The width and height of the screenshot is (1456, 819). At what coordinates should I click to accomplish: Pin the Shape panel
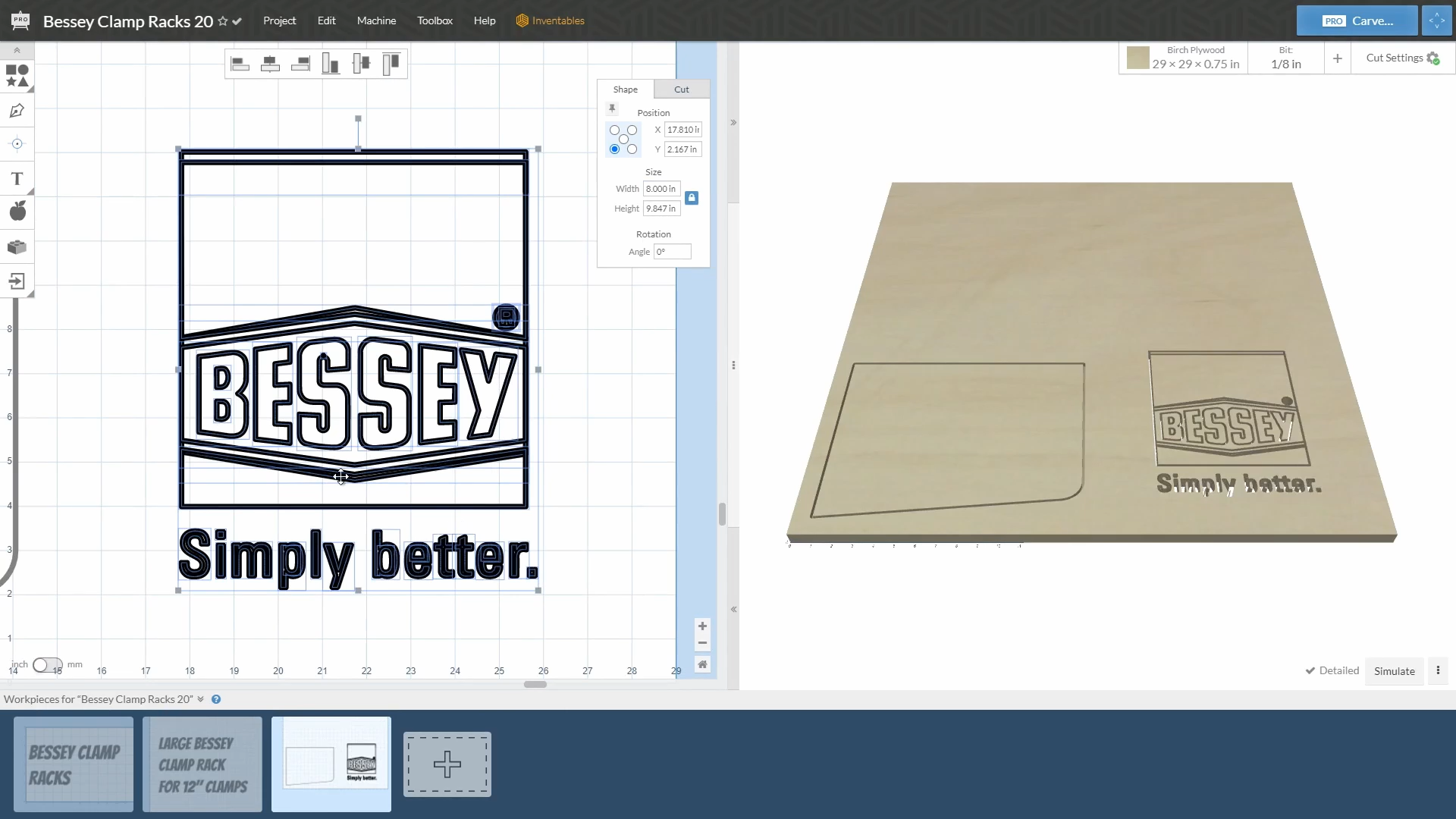click(613, 108)
